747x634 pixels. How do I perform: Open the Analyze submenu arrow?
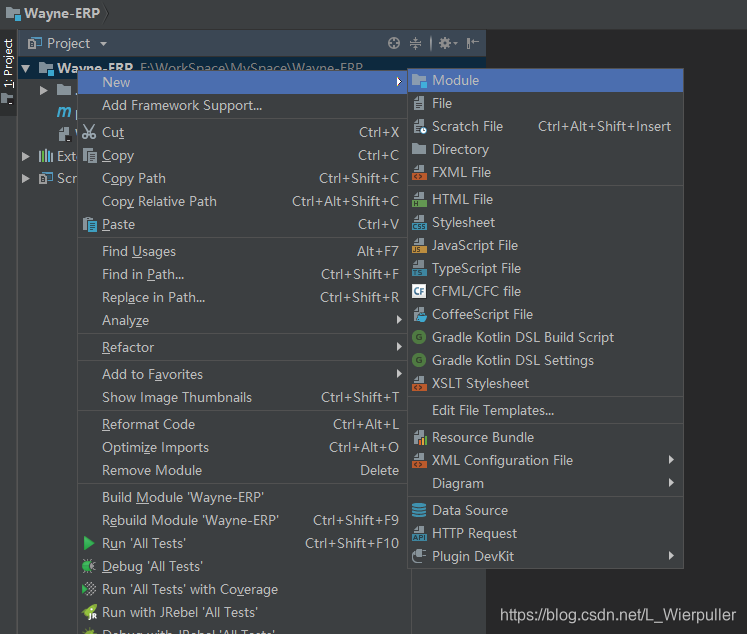(x=399, y=320)
